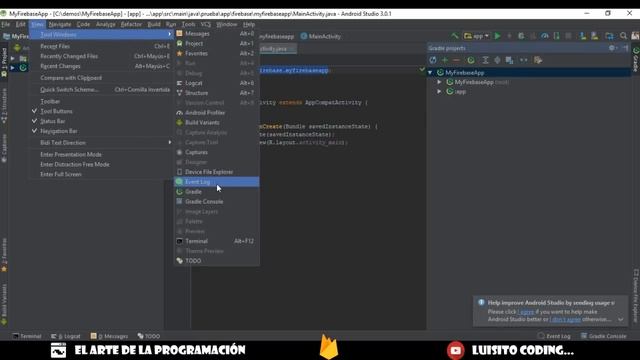Open the Search Everywhere magnifier icon
This screenshot has height=360, width=640.
pyautogui.click(x=623, y=36)
